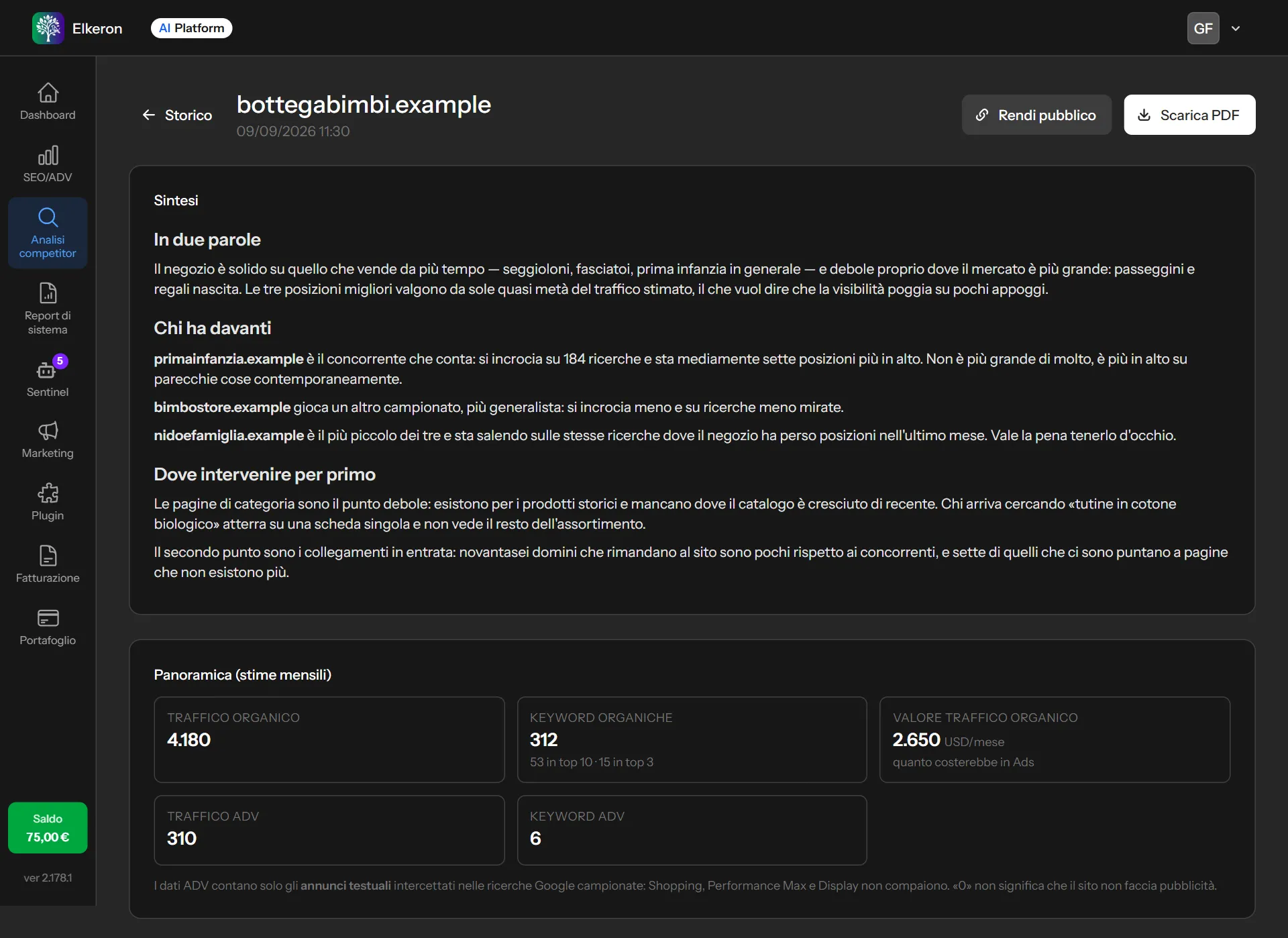Click the text 53 in top 10 · 15 in top 3

point(592,762)
